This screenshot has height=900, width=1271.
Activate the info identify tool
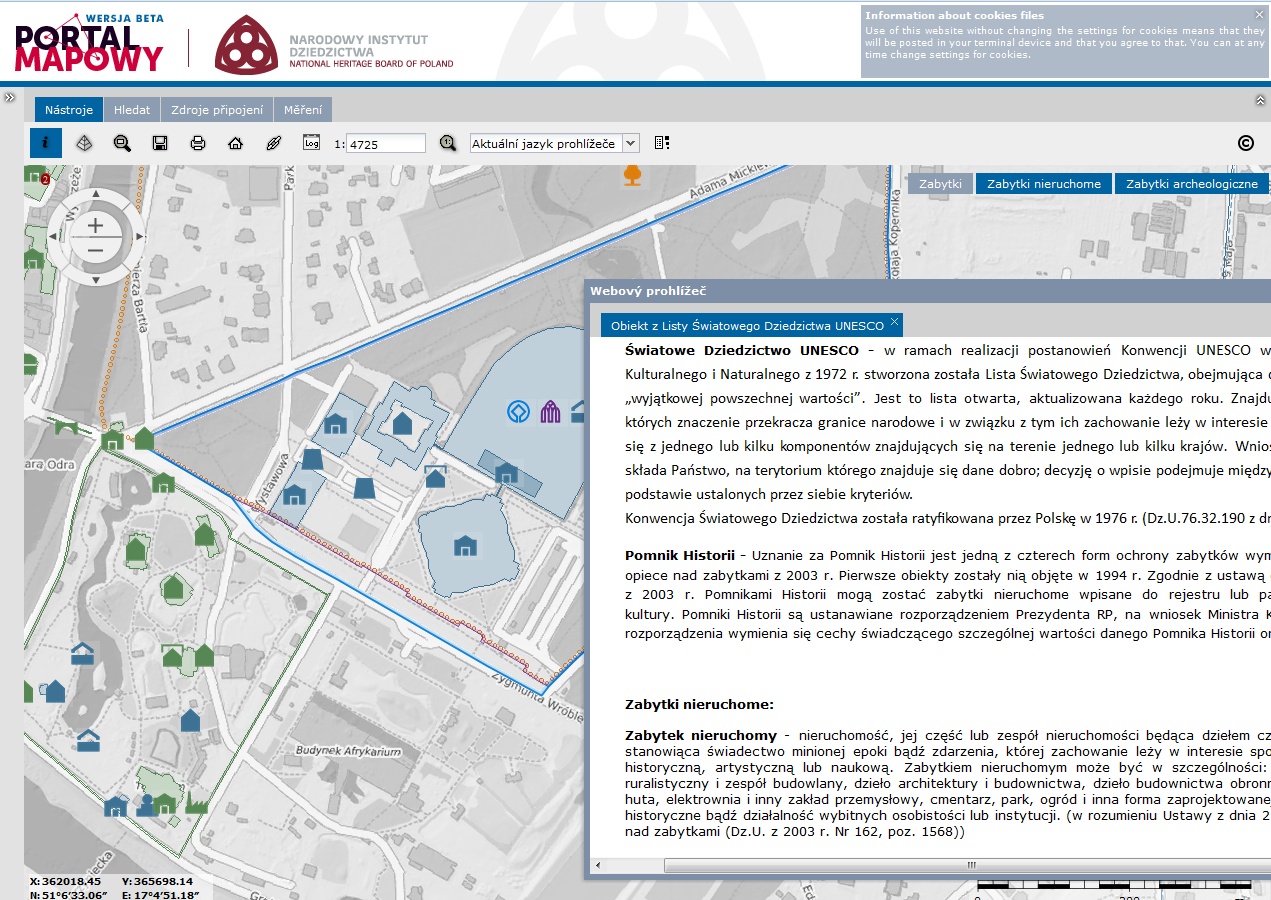click(46, 143)
